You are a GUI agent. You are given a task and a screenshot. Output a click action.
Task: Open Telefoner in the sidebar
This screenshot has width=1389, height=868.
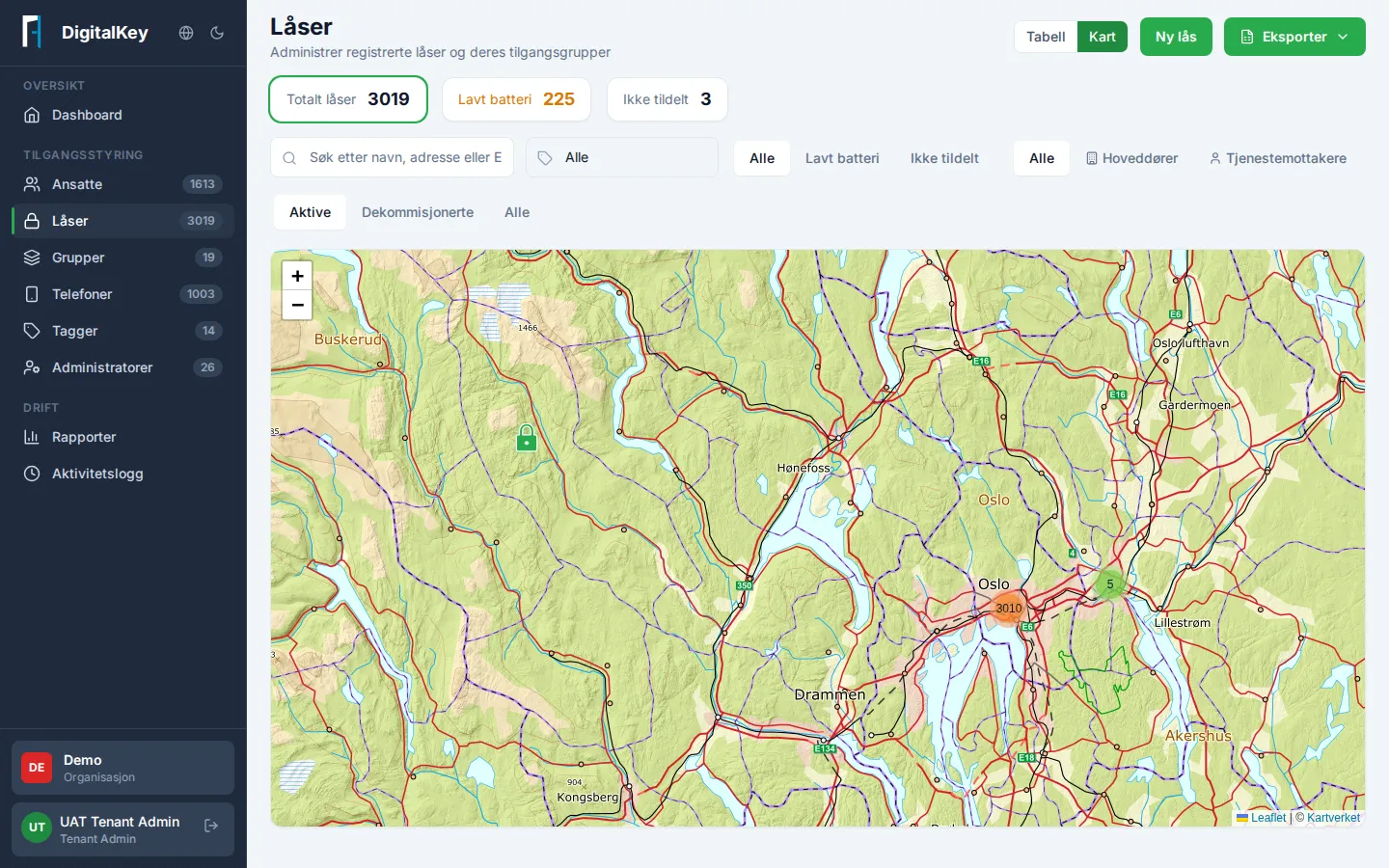(x=123, y=294)
